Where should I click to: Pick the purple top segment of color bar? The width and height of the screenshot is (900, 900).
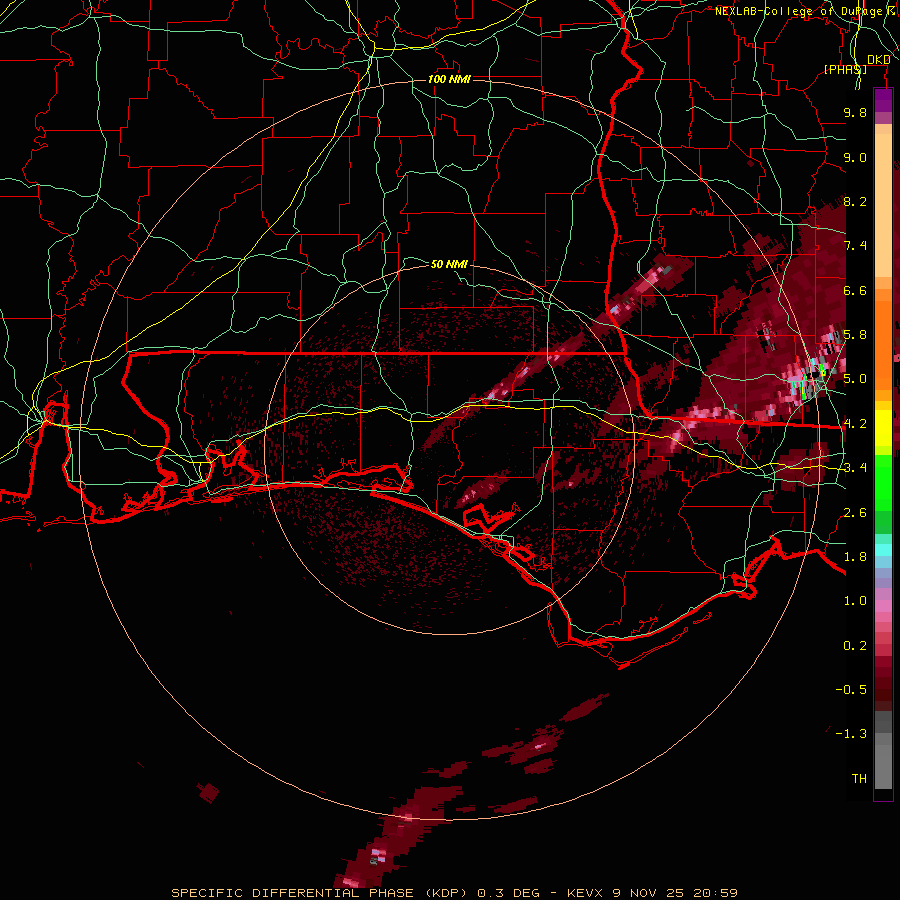pyautogui.click(x=883, y=100)
